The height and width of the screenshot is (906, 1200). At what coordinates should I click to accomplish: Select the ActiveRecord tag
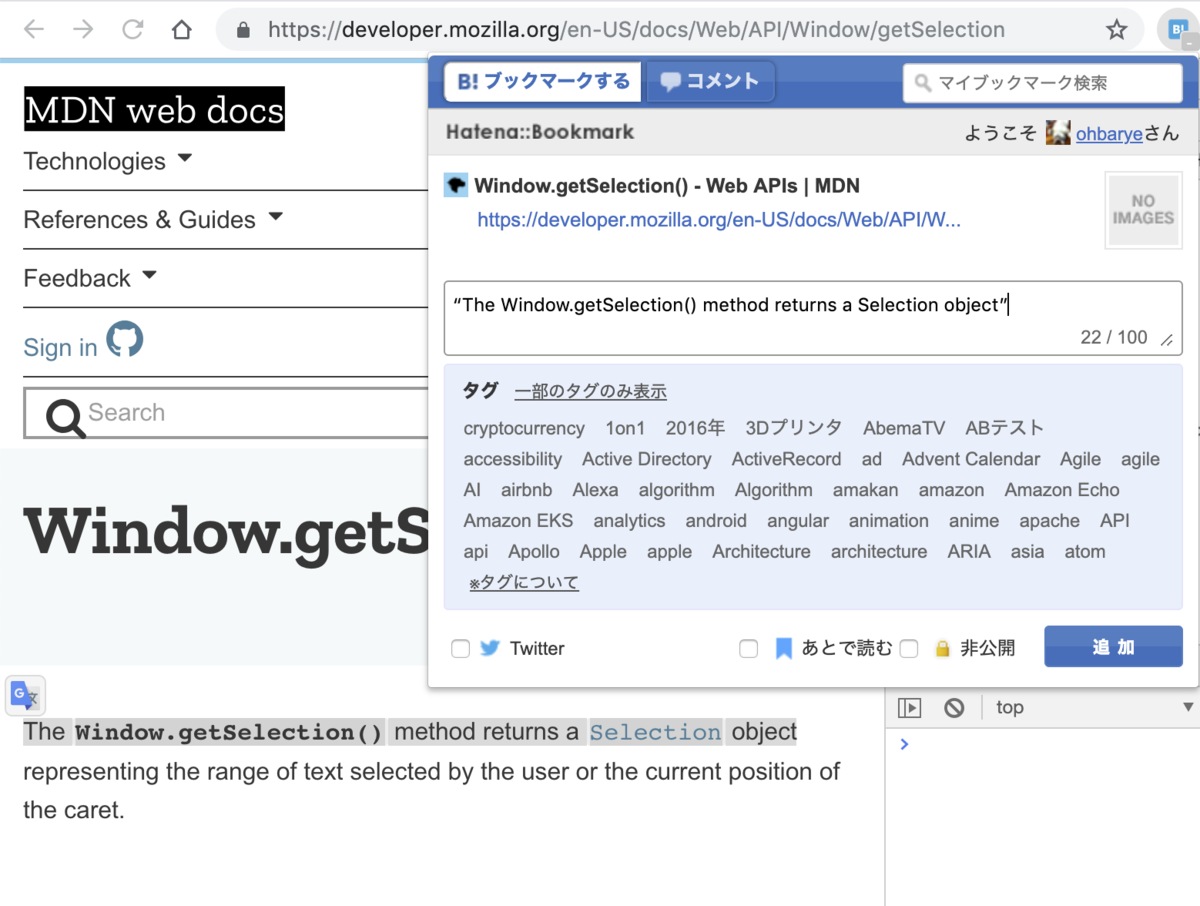786,459
